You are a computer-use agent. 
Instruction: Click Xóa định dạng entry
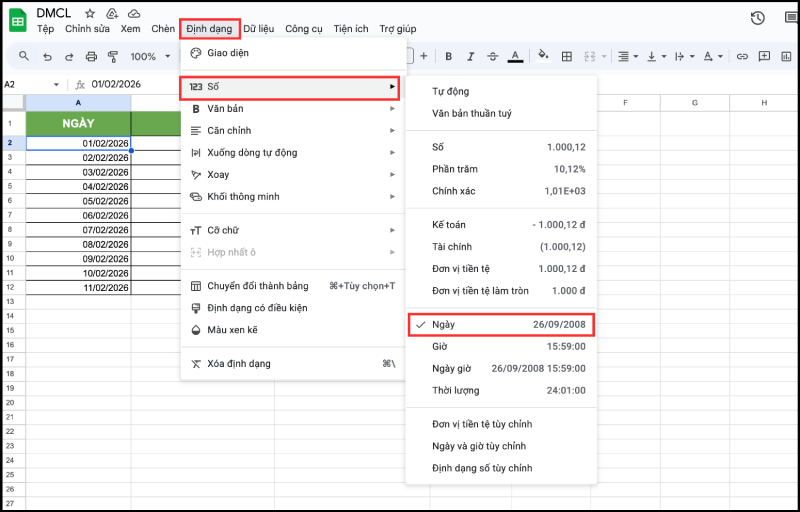pos(293,364)
